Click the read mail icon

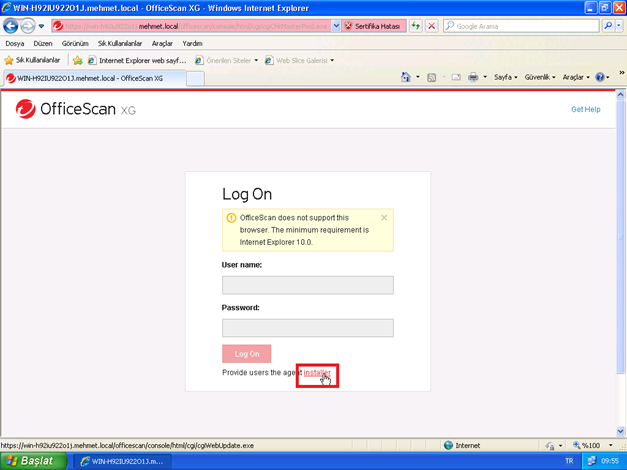pyautogui.click(x=456, y=77)
